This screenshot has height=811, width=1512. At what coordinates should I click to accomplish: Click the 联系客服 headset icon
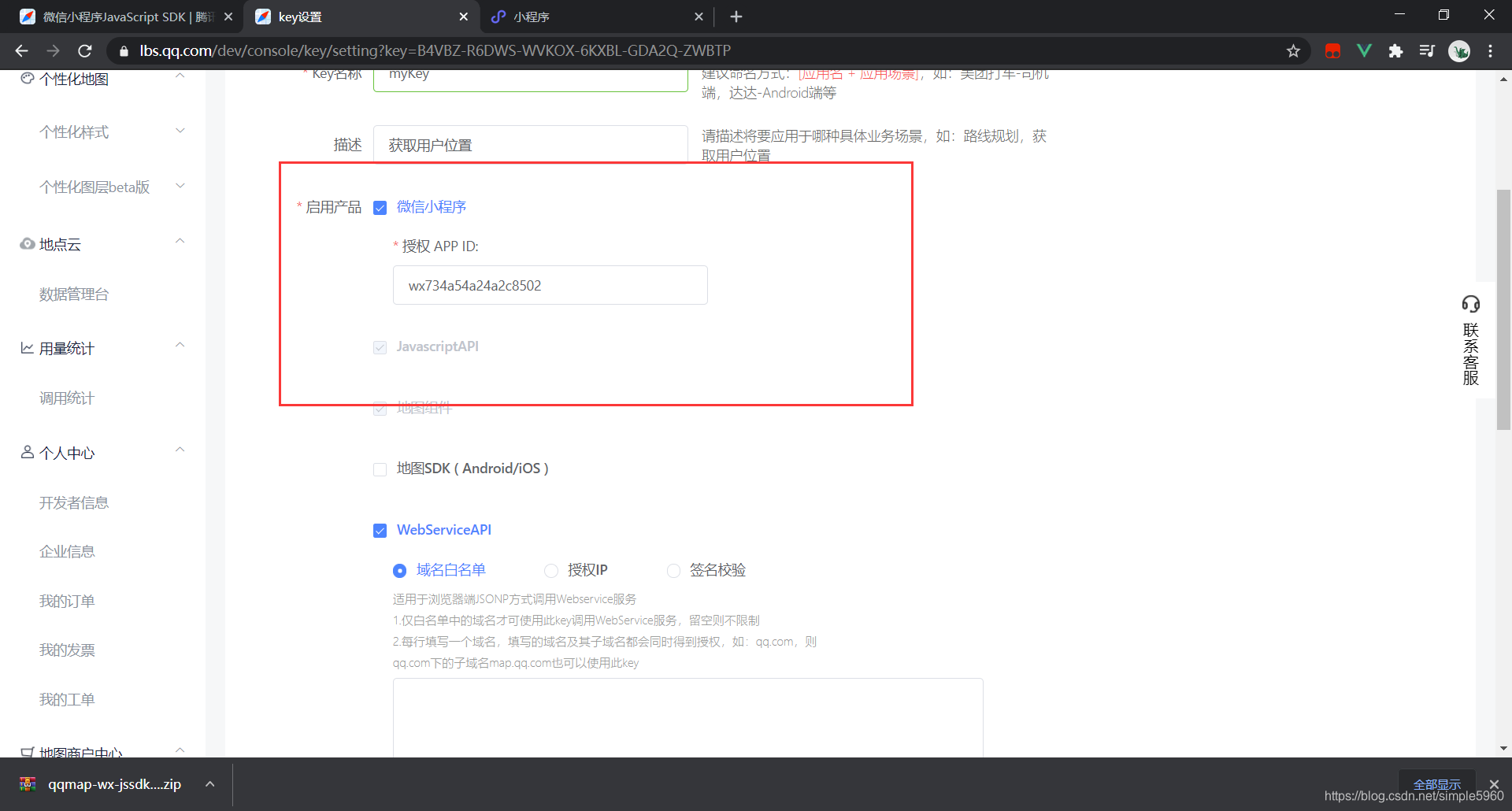[1471, 304]
